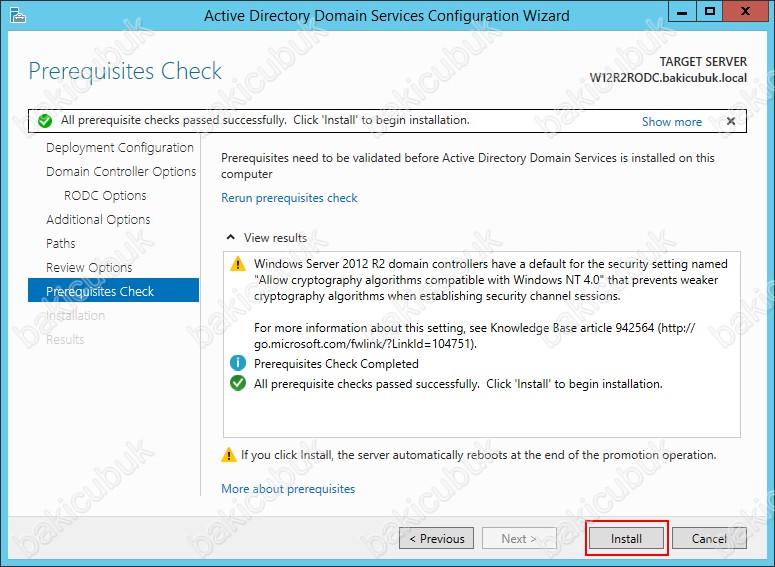Click warning icon beside reboot notice
The width and height of the screenshot is (775, 567).
tap(228, 455)
